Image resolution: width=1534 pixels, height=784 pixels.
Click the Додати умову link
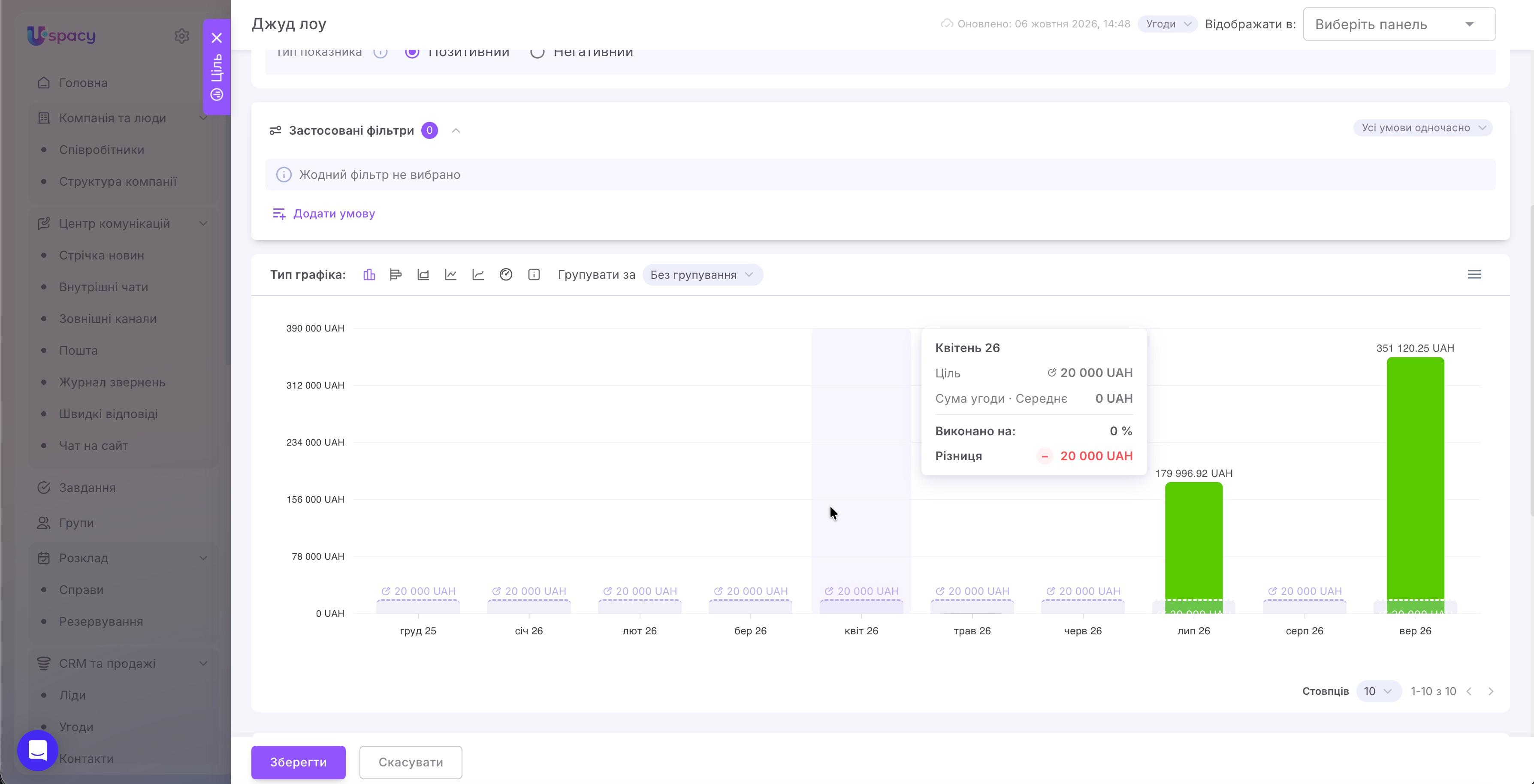[323, 213]
